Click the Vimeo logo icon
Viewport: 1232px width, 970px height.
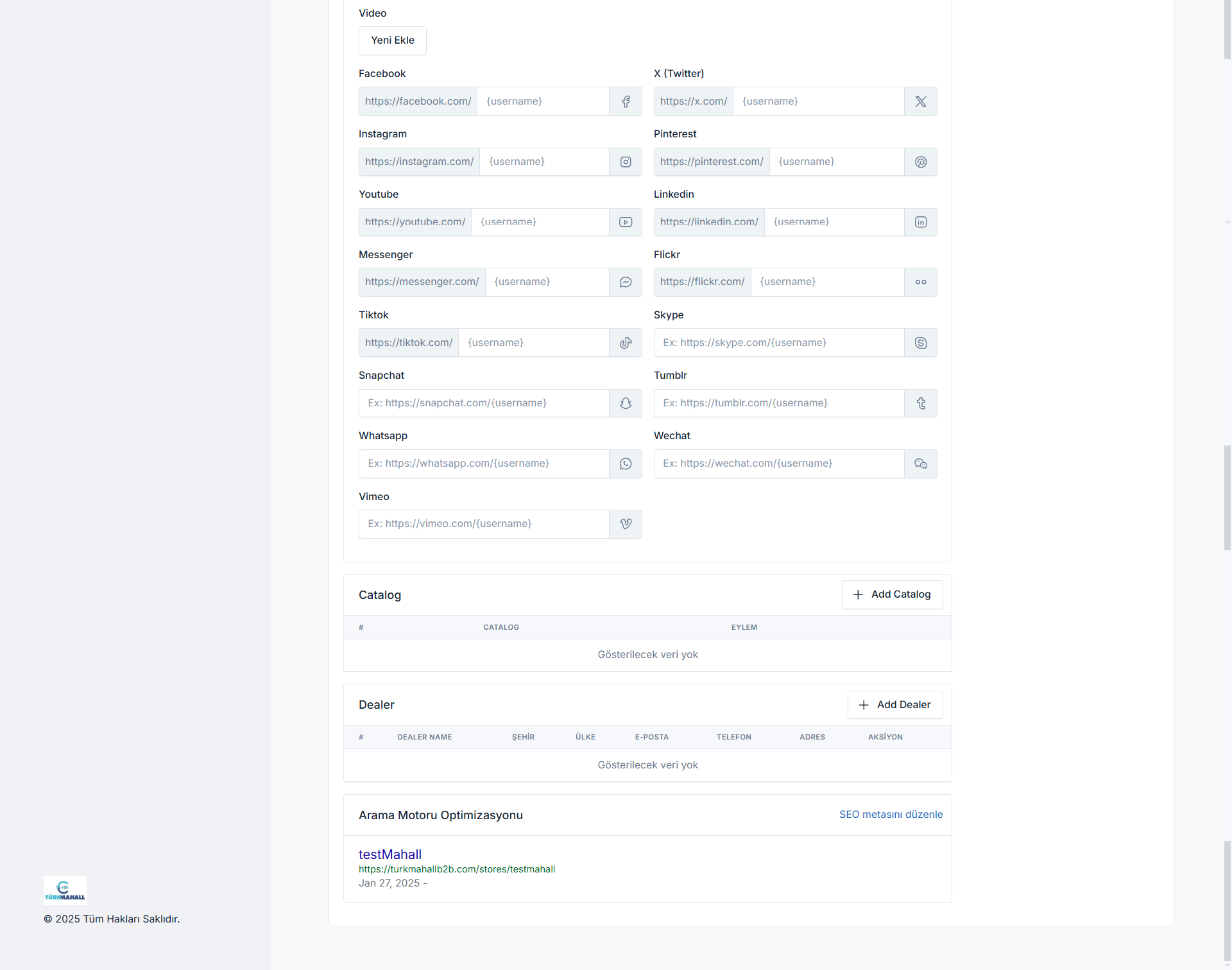pos(626,524)
